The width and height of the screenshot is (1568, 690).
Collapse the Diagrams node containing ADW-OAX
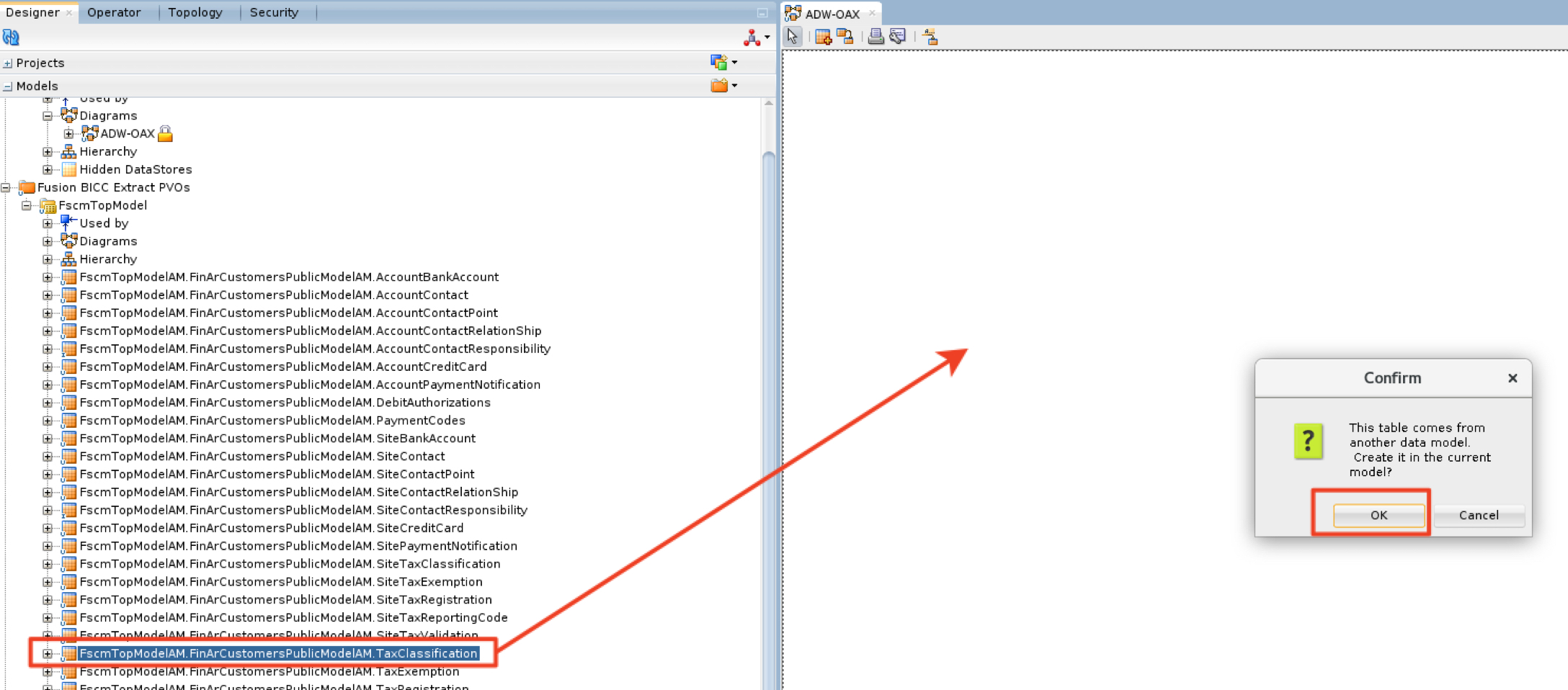(x=48, y=116)
